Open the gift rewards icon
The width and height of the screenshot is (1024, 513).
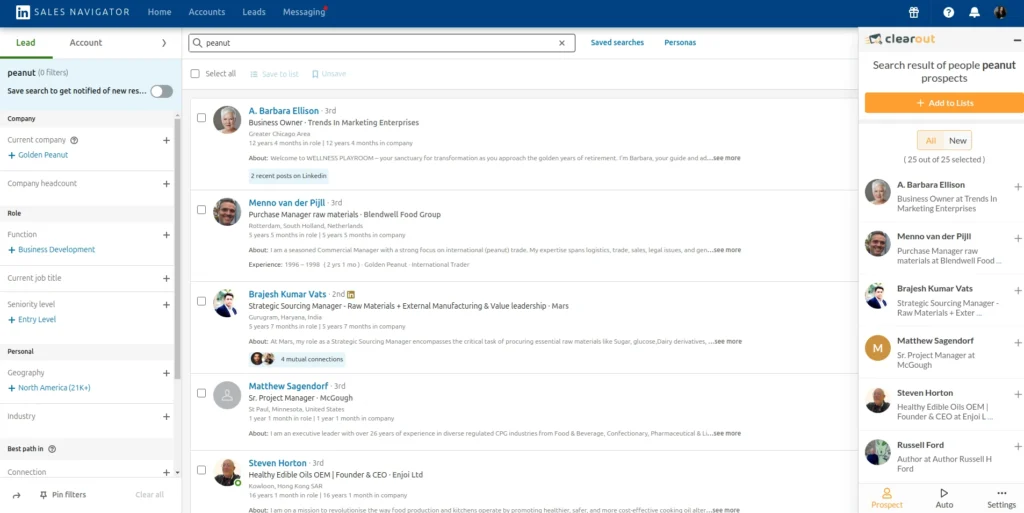914,12
